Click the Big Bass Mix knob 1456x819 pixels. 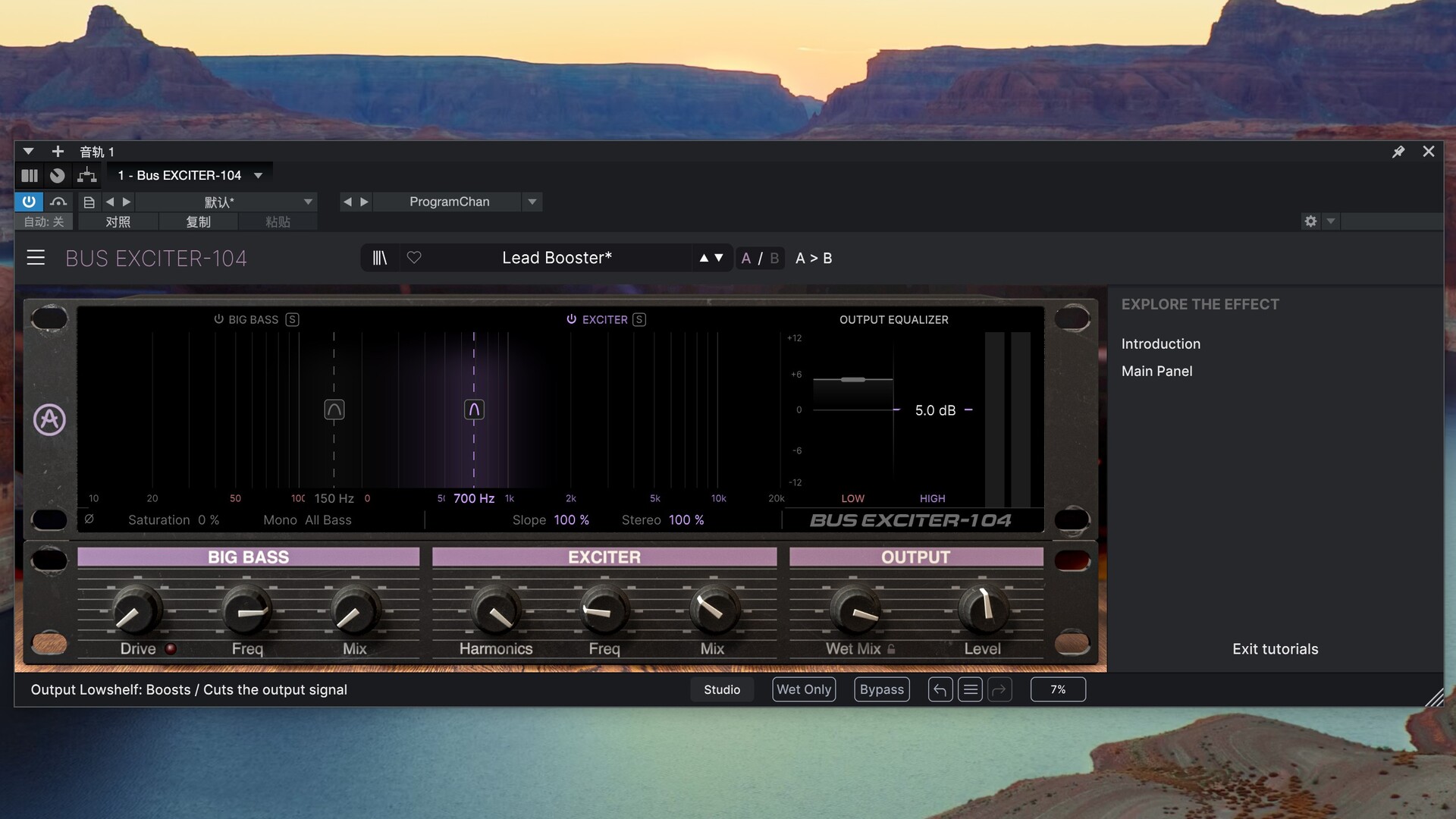point(354,610)
